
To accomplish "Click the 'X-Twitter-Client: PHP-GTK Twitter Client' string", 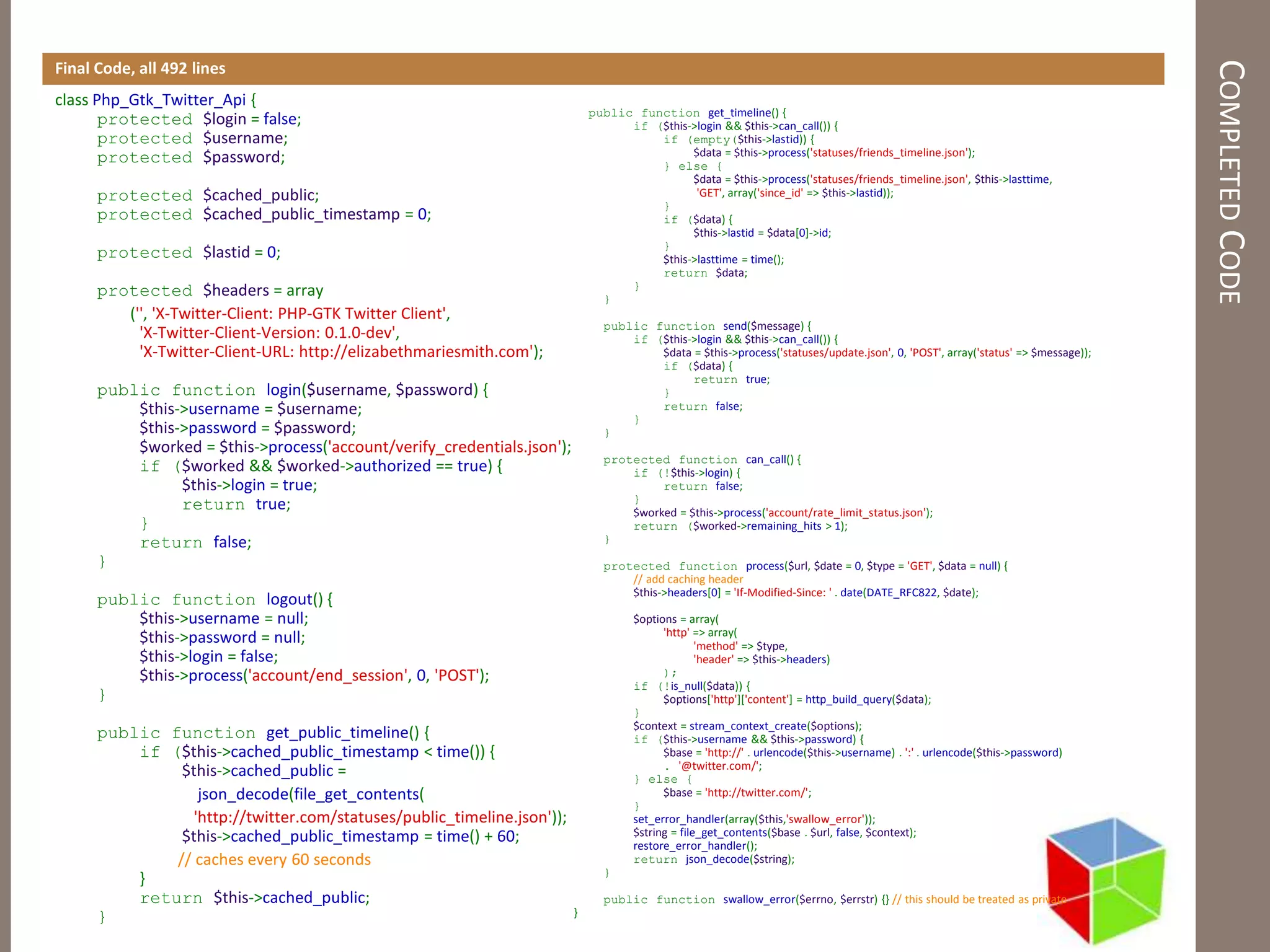I will (x=300, y=314).
